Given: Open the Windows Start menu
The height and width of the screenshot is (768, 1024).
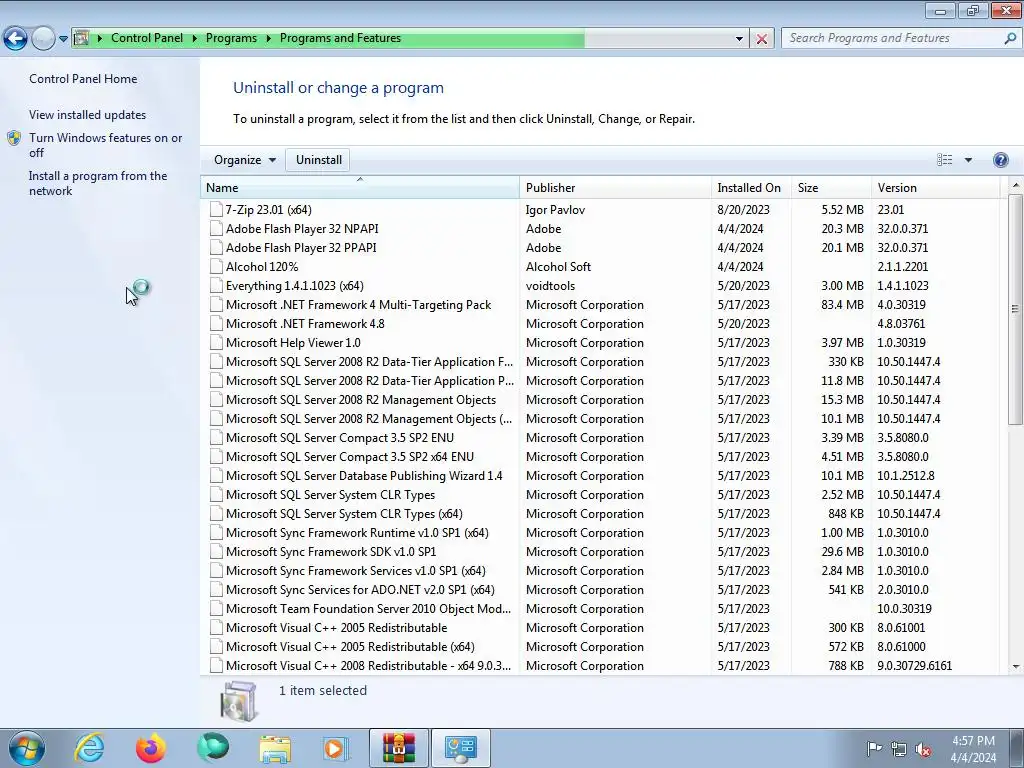Looking at the screenshot, I should coord(27,748).
